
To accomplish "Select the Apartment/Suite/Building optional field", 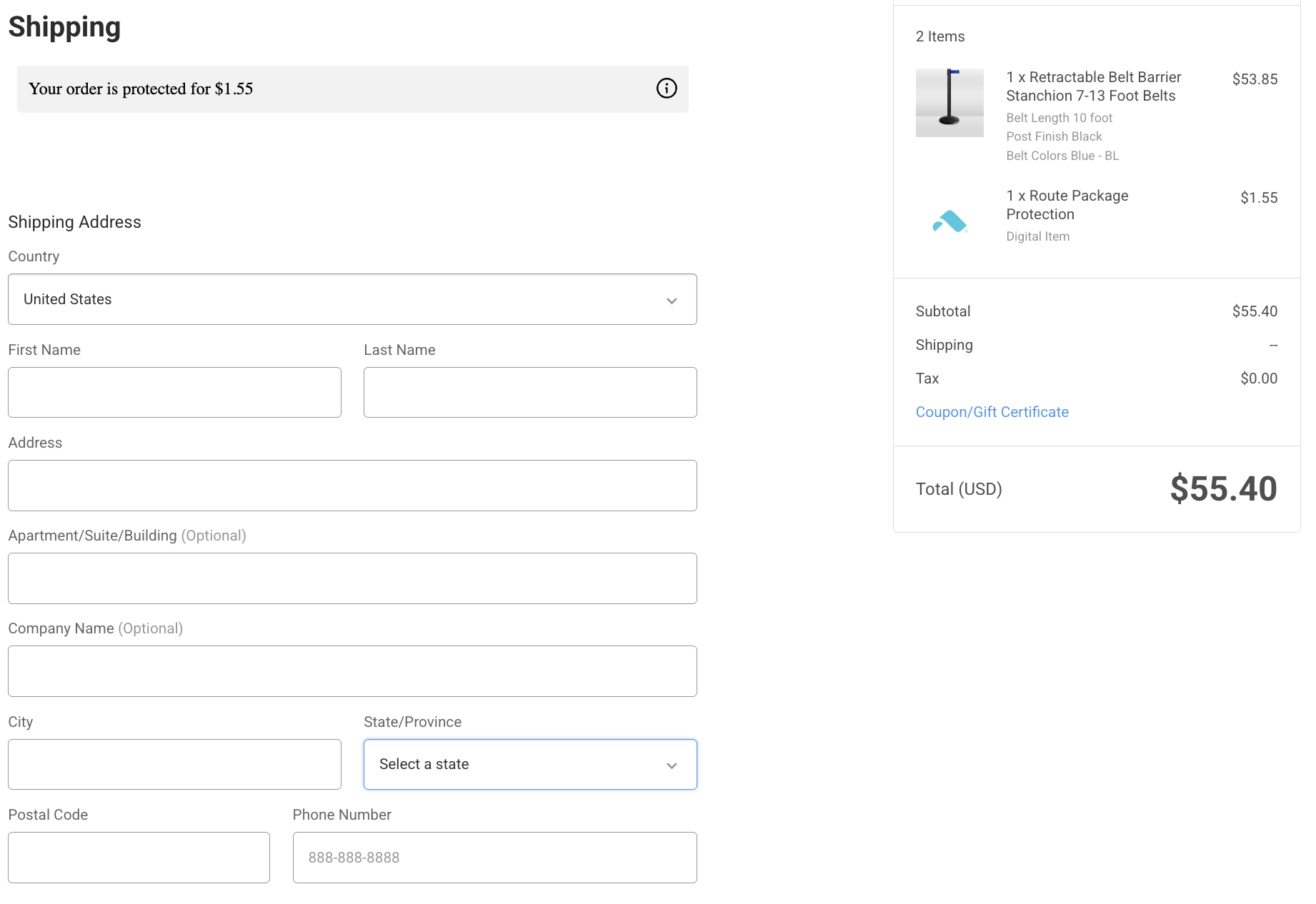I will (352, 578).
